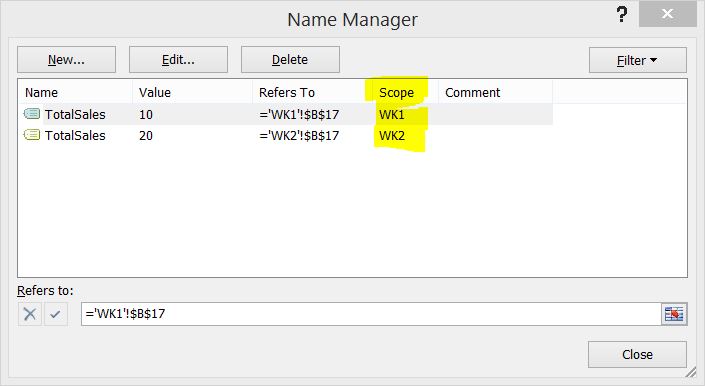
Task: Open the Filter dropdown
Action: click(638, 60)
